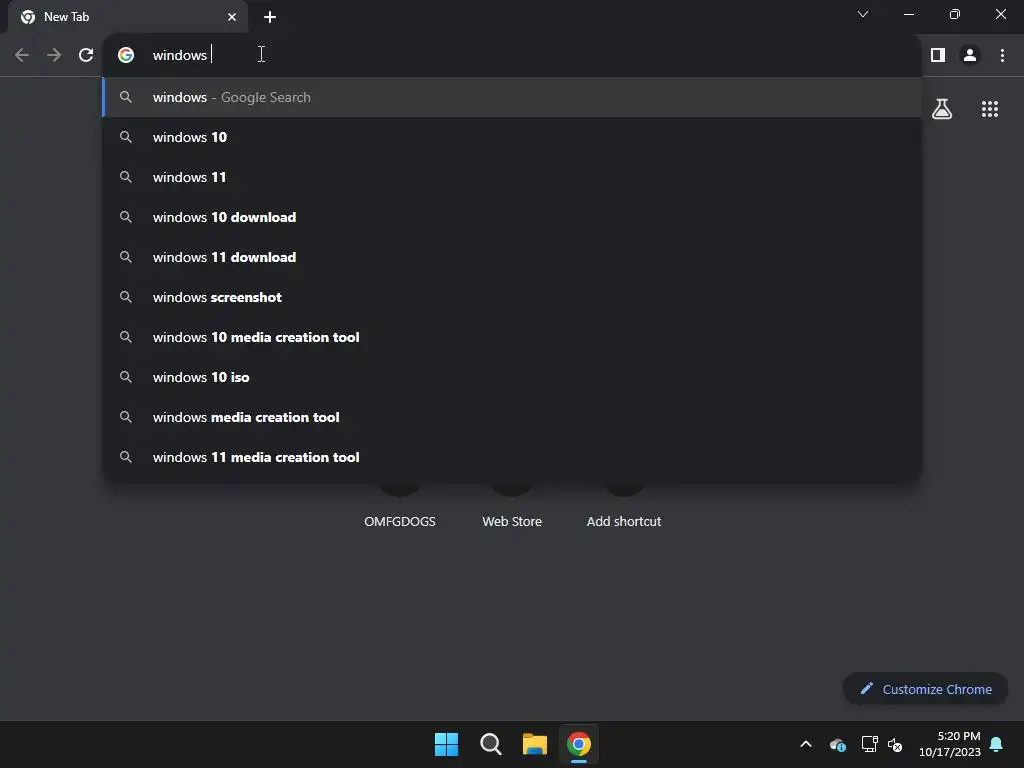Click Chrome icon in taskbar
Viewport: 1024px width, 768px height.
[x=579, y=744]
